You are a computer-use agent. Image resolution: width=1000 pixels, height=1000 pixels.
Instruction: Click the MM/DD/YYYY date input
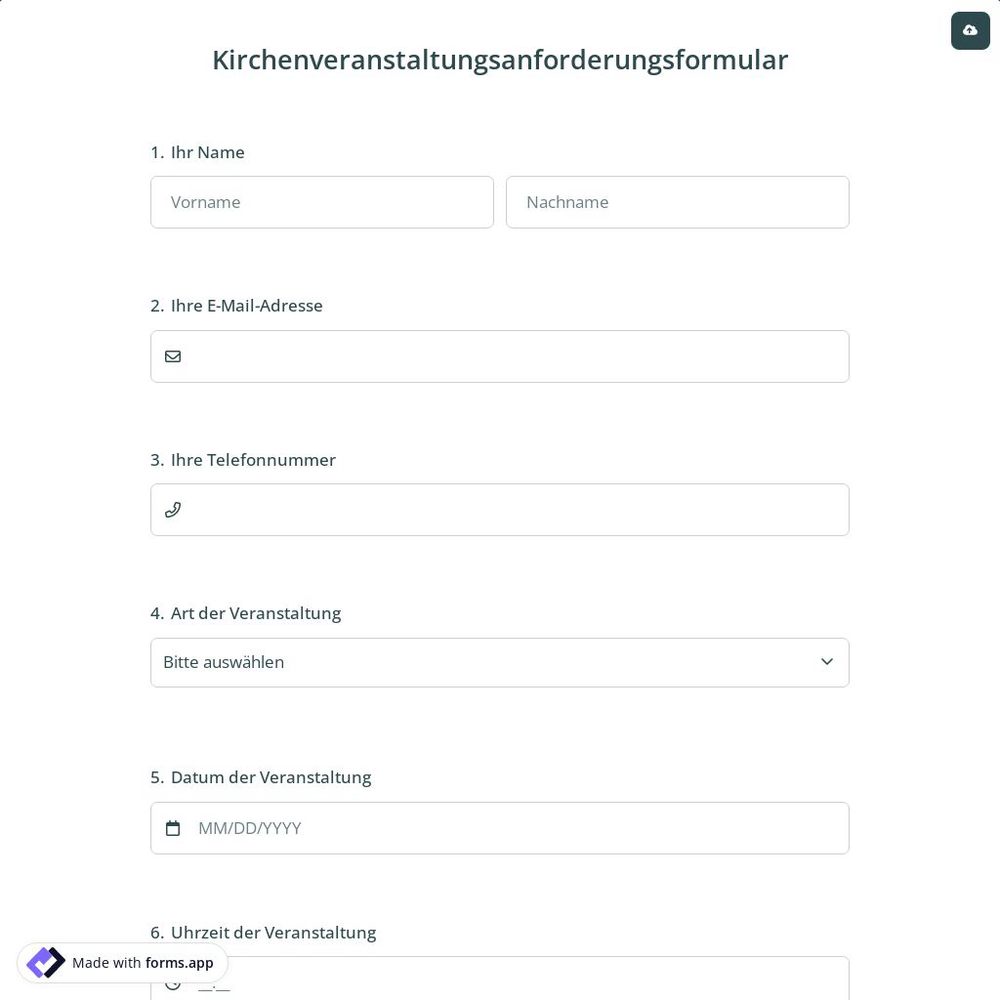pos(500,828)
